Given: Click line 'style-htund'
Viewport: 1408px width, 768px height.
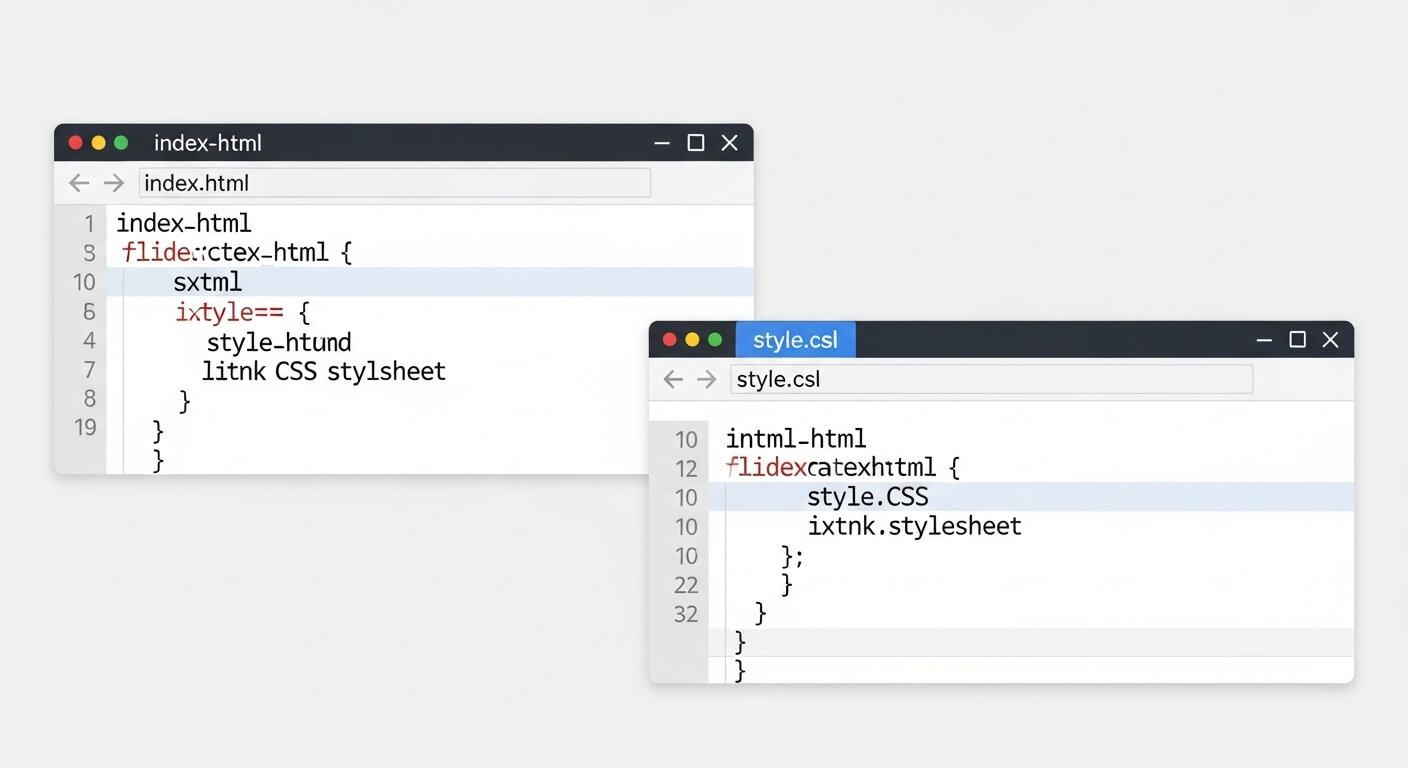Looking at the screenshot, I should point(279,343).
